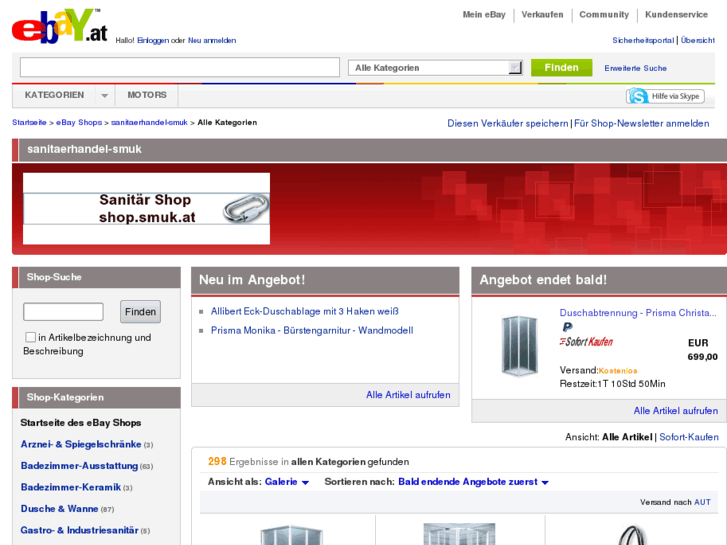The height and width of the screenshot is (545, 727).
Task: Expand the KATEGORIEN arrow menu
Action: [x=104, y=96]
